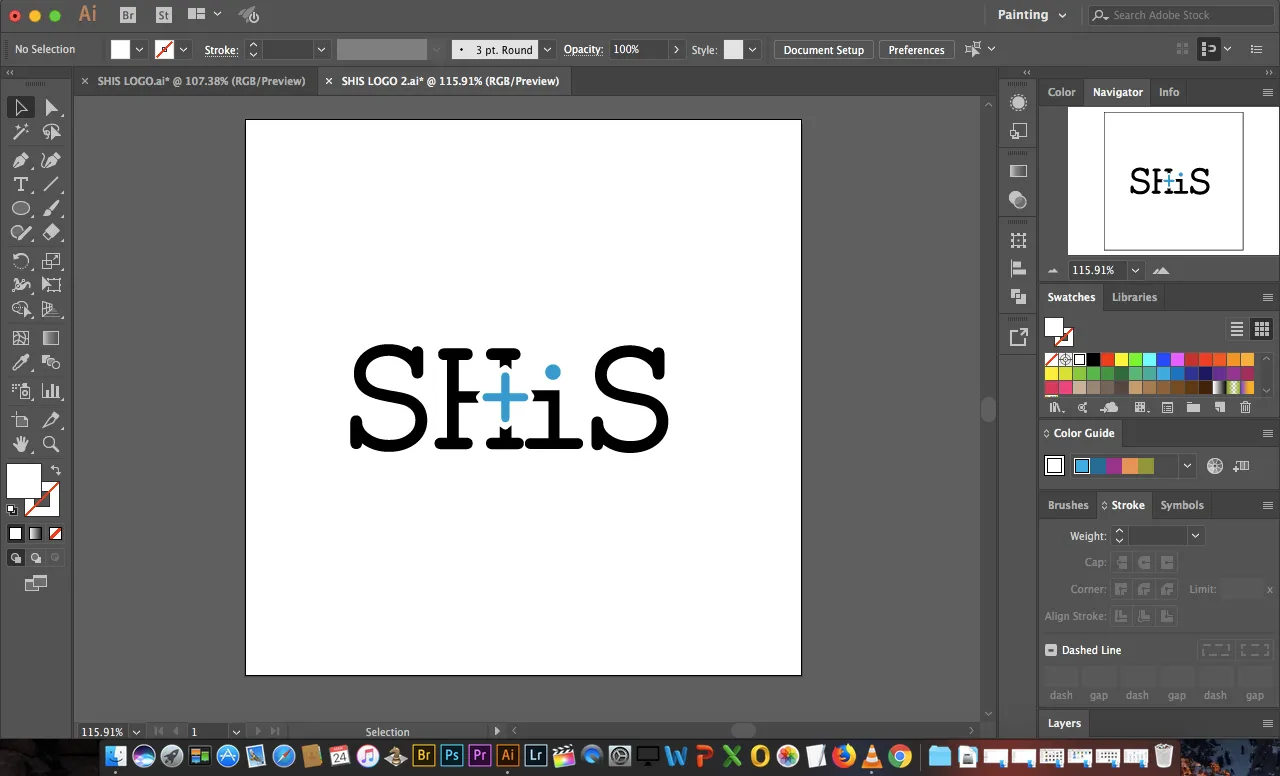
Task: Switch to the Libraries tab
Action: 1134,297
